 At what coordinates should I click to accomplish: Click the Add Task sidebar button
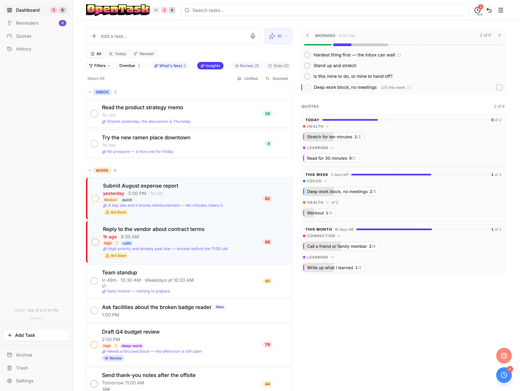37,335
